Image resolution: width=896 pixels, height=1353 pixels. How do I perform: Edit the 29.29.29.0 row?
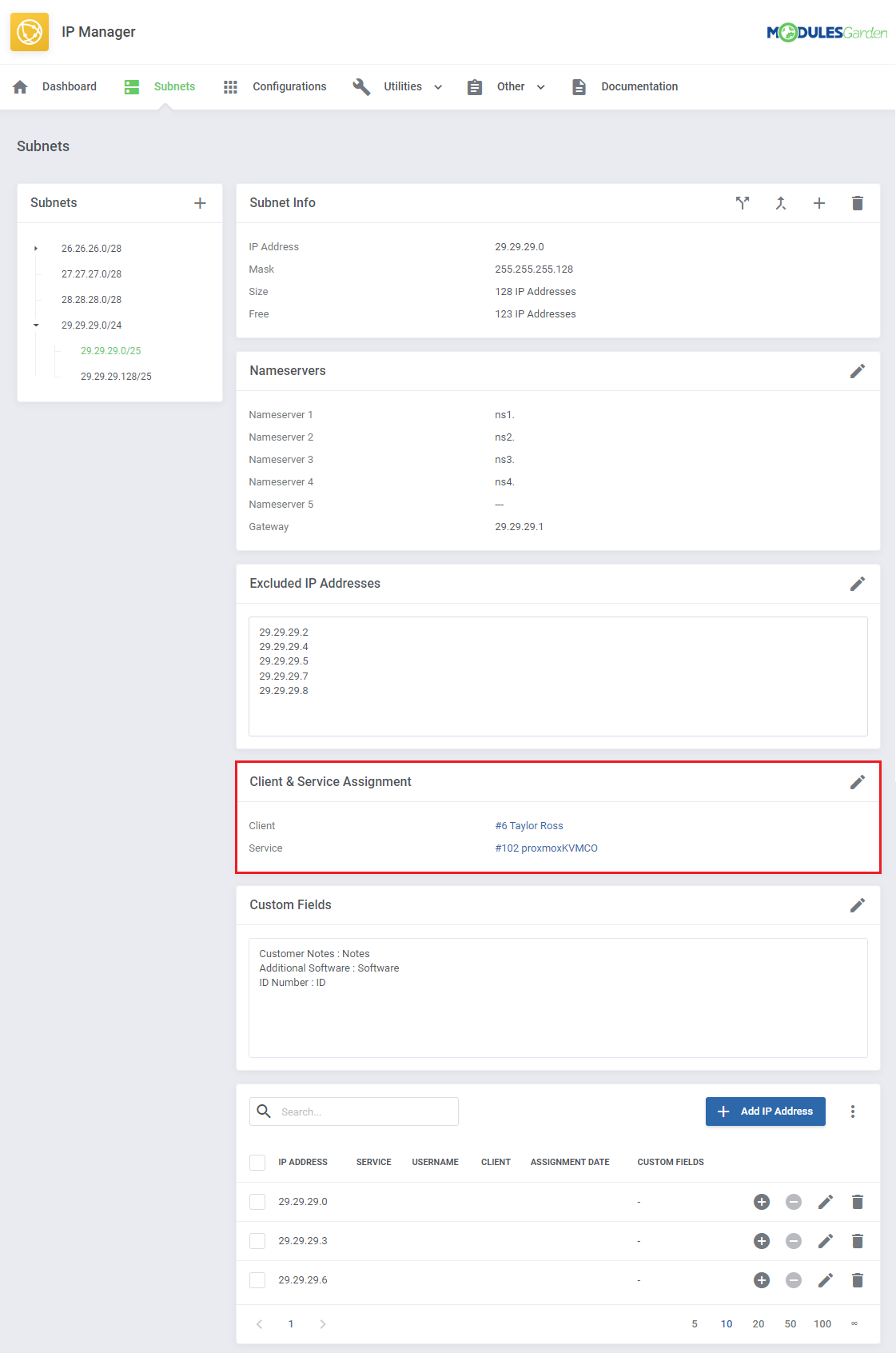point(826,1202)
